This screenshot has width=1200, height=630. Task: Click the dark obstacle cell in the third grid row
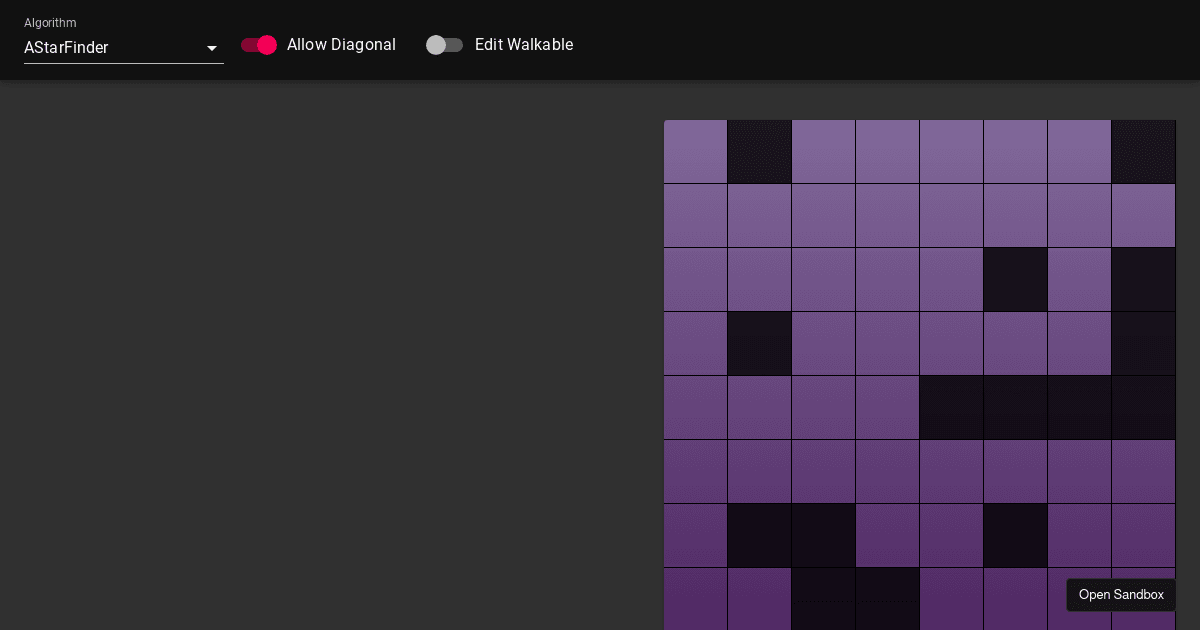pyautogui.click(x=1016, y=279)
